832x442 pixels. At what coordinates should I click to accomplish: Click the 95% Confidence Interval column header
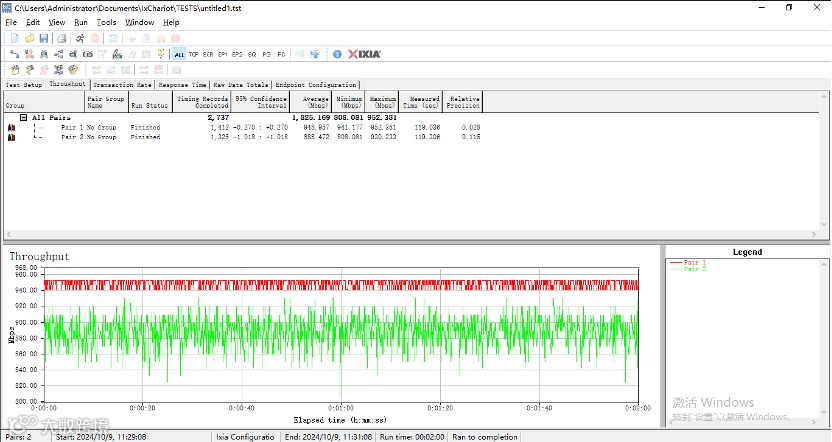(x=261, y=102)
